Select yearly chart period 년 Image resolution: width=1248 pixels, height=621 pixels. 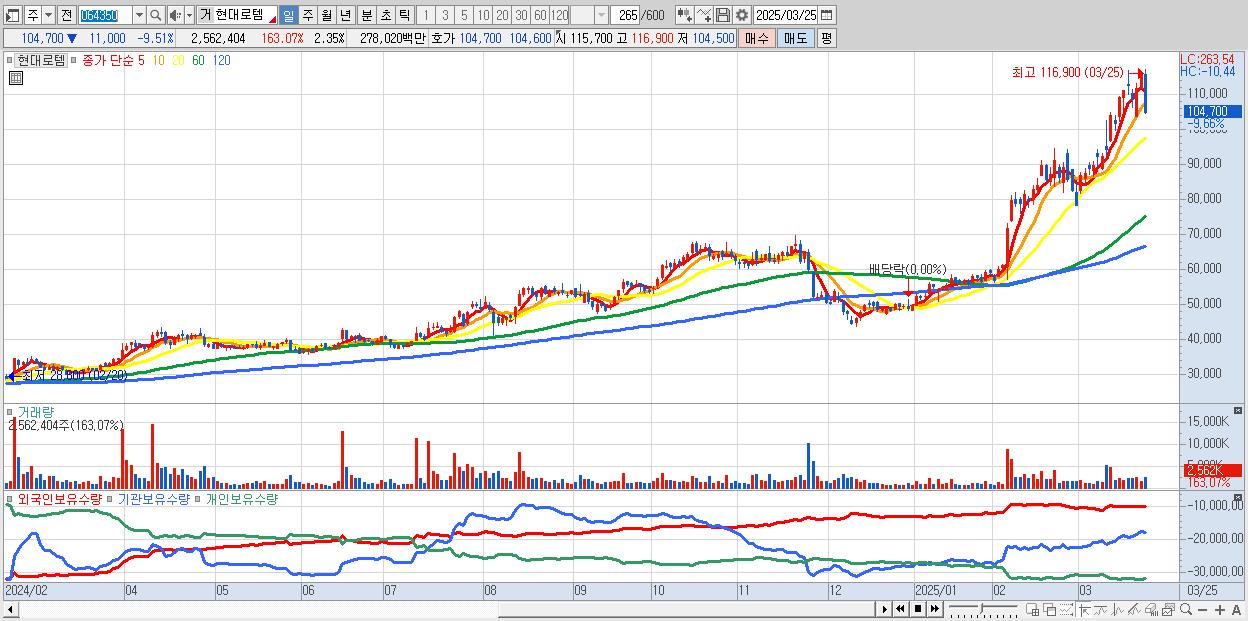pos(345,15)
